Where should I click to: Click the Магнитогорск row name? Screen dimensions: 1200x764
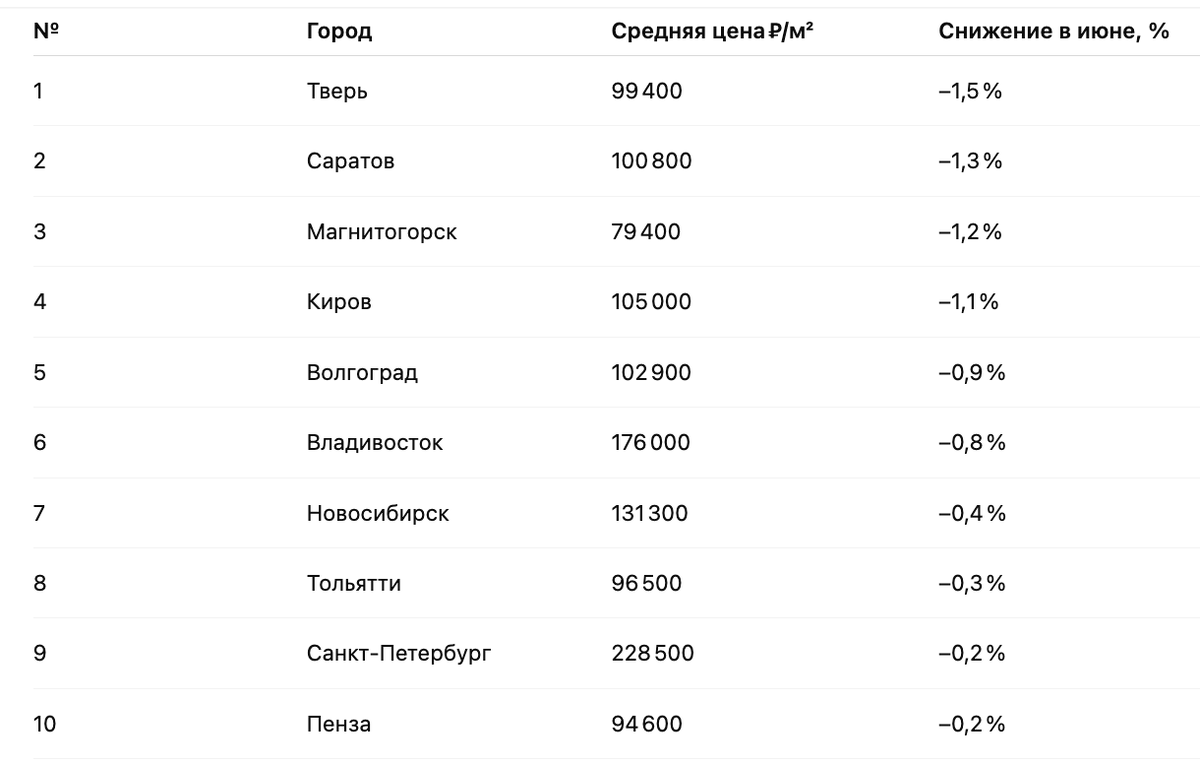point(381,232)
